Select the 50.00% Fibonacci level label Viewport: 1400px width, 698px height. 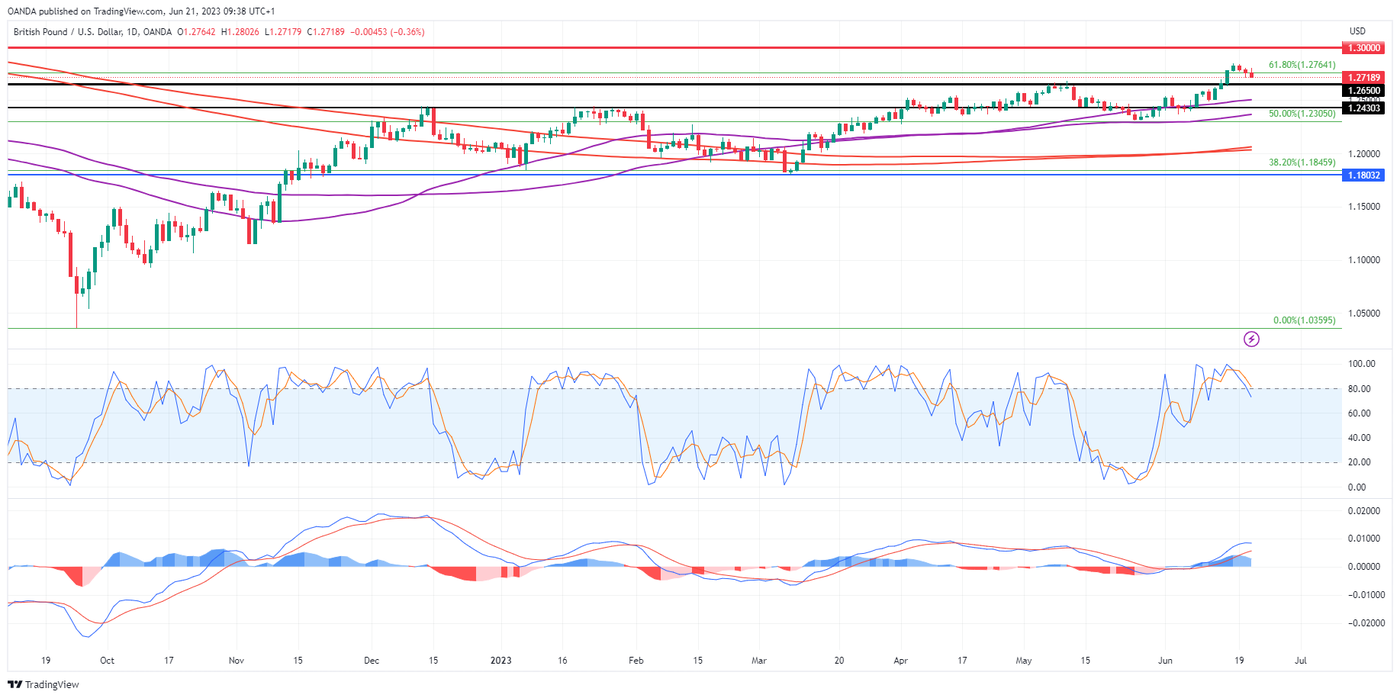pyautogui.click(x=1301, y=114)
